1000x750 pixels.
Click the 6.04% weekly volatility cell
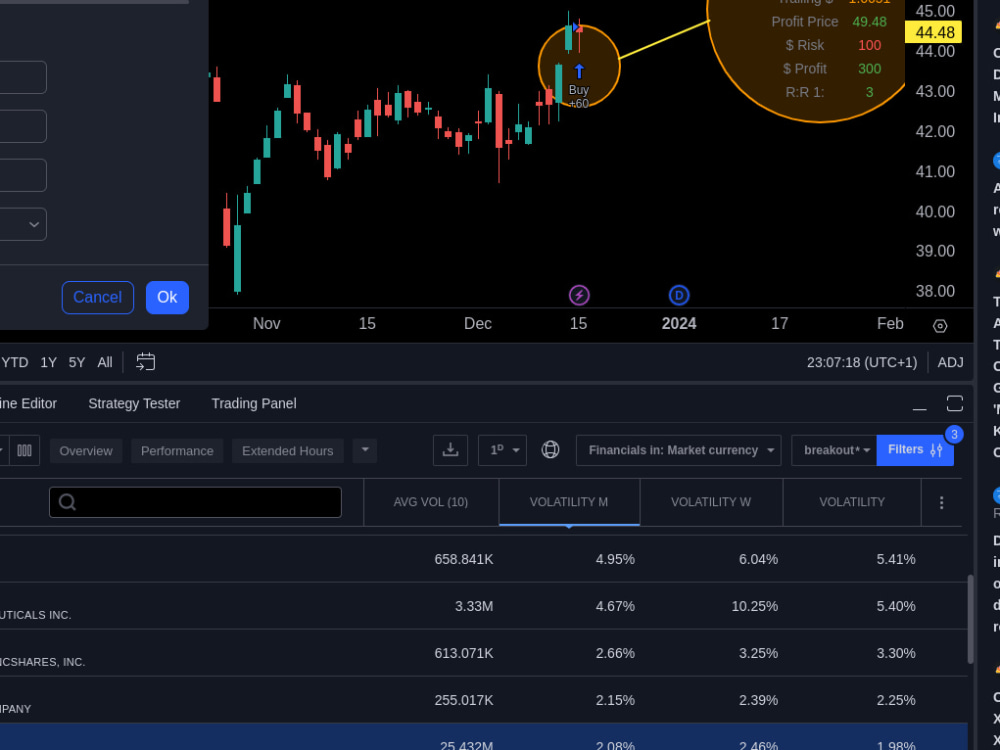pos(759,559)
